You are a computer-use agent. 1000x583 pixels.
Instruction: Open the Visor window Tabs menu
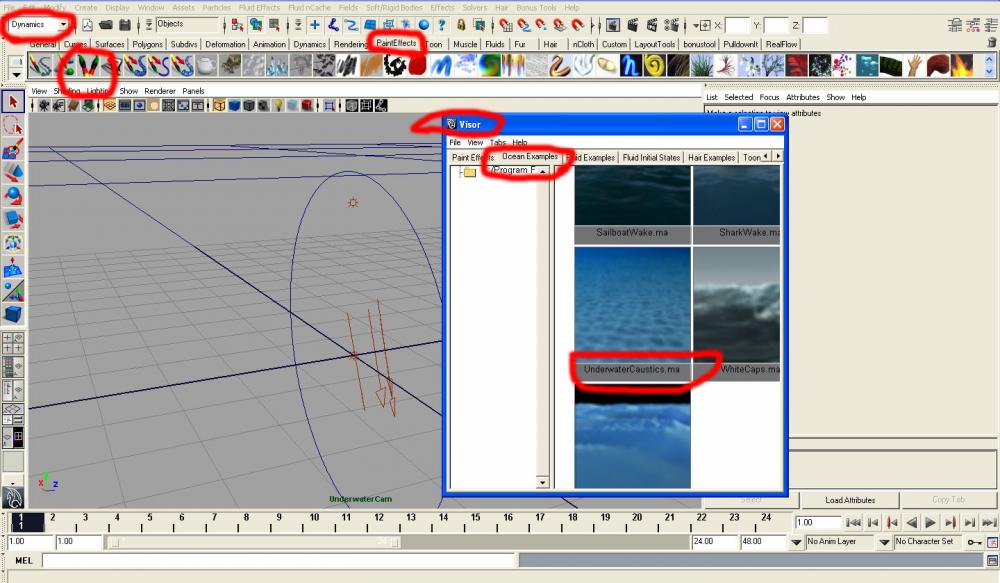[497, 142]
